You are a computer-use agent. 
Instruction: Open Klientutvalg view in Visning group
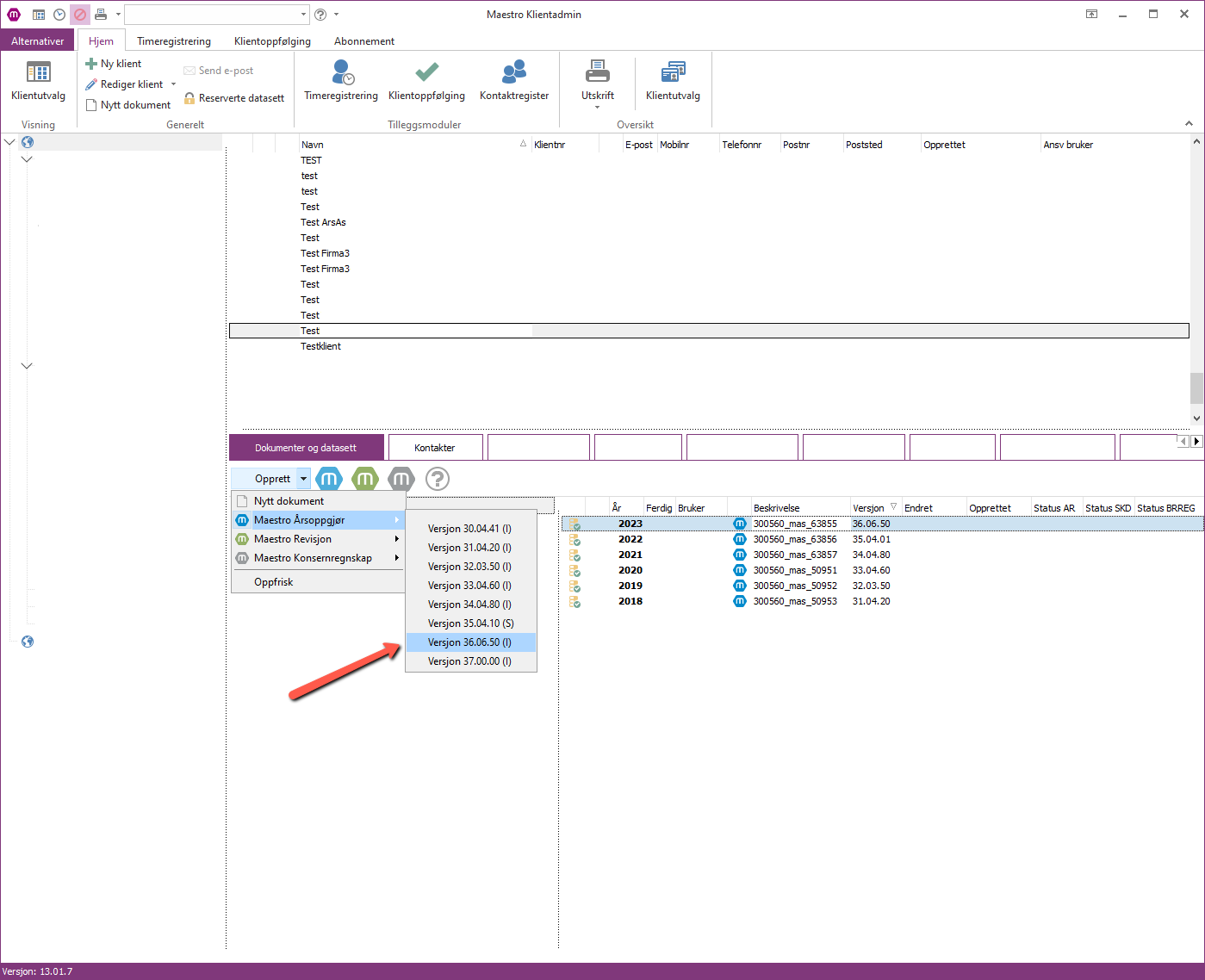[x=38, y=82]
